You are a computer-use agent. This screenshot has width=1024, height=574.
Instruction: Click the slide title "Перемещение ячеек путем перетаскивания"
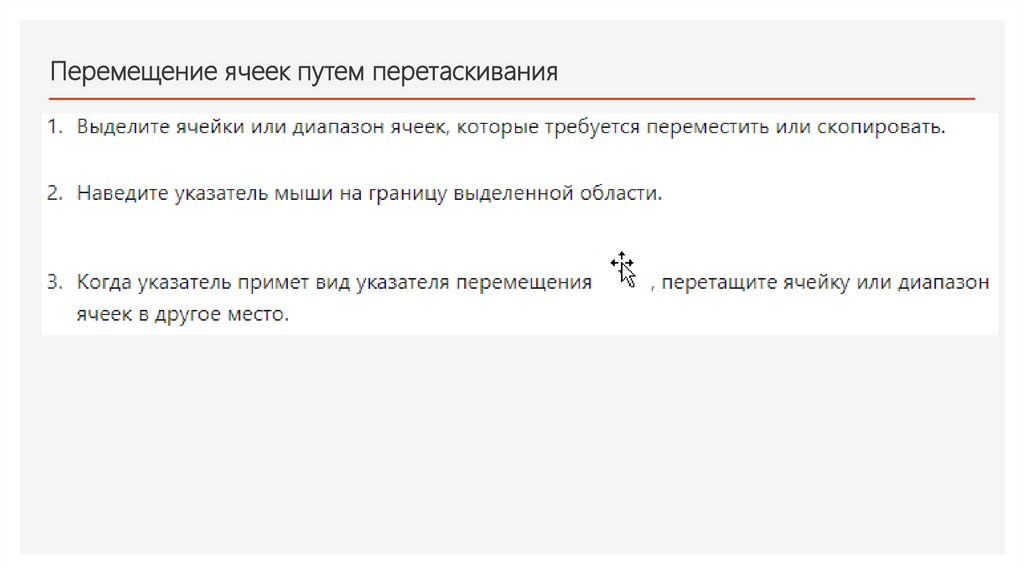coord(303,72)
